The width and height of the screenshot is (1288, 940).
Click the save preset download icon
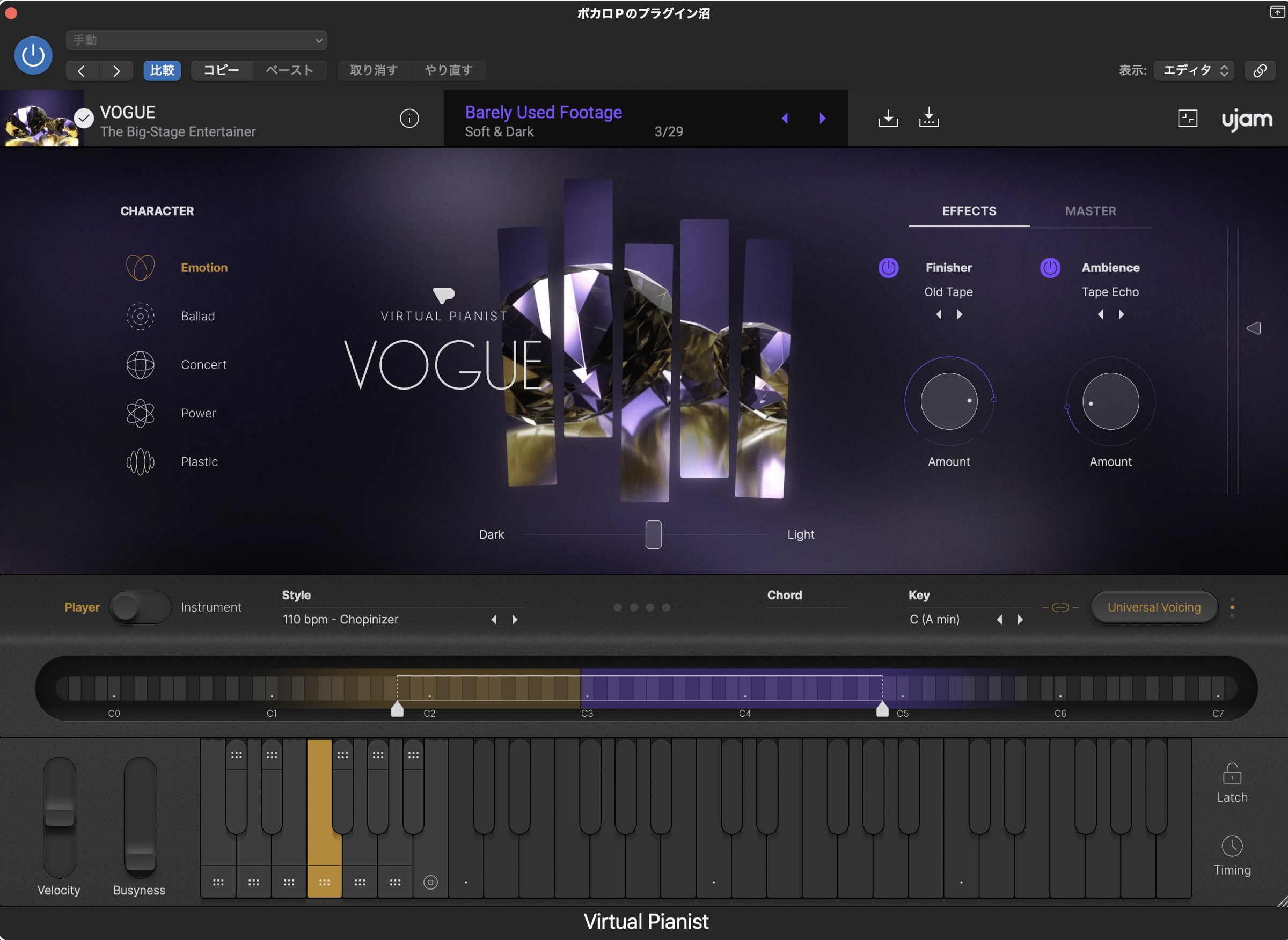888,118
